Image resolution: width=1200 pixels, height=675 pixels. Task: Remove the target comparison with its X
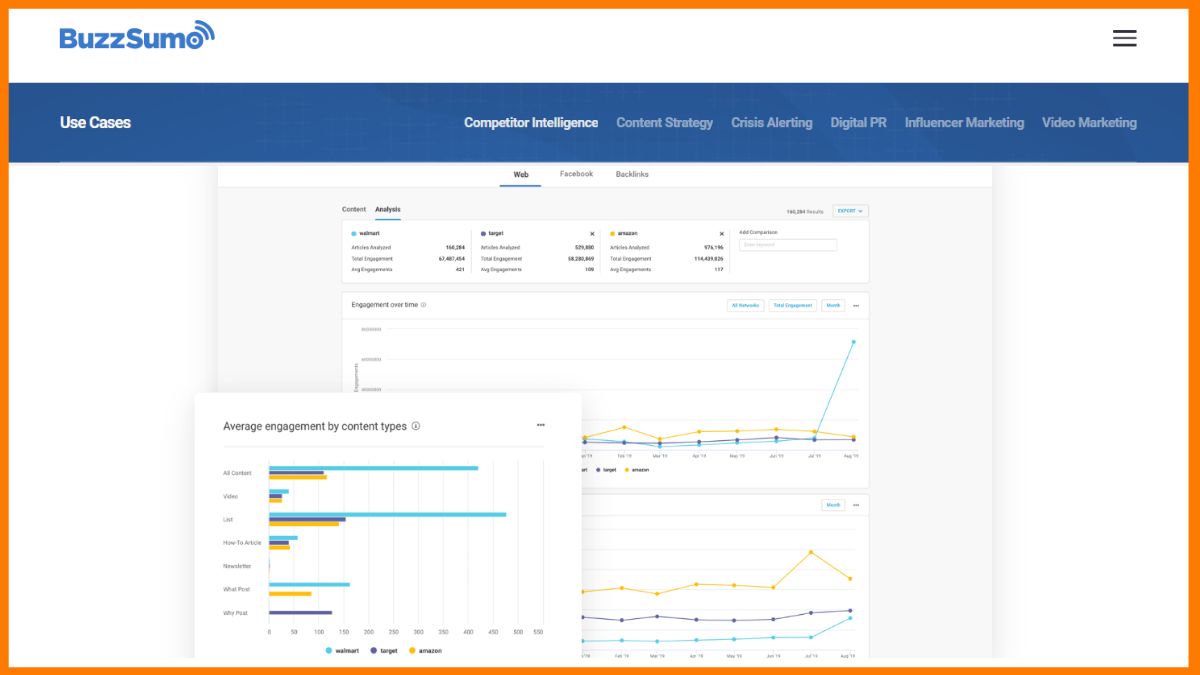click(592, 234)
